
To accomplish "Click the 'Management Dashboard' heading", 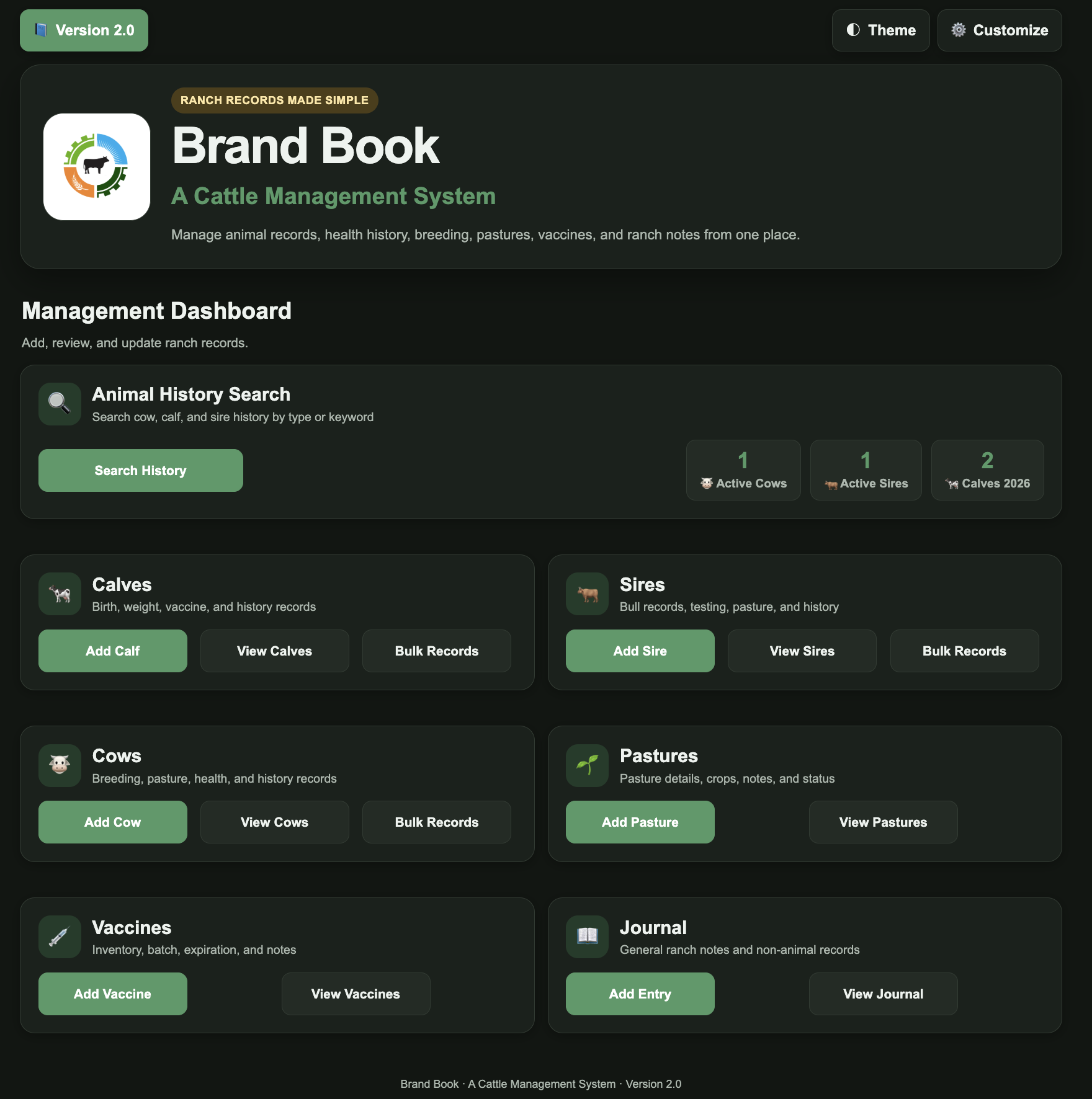I will pos(157,311).
